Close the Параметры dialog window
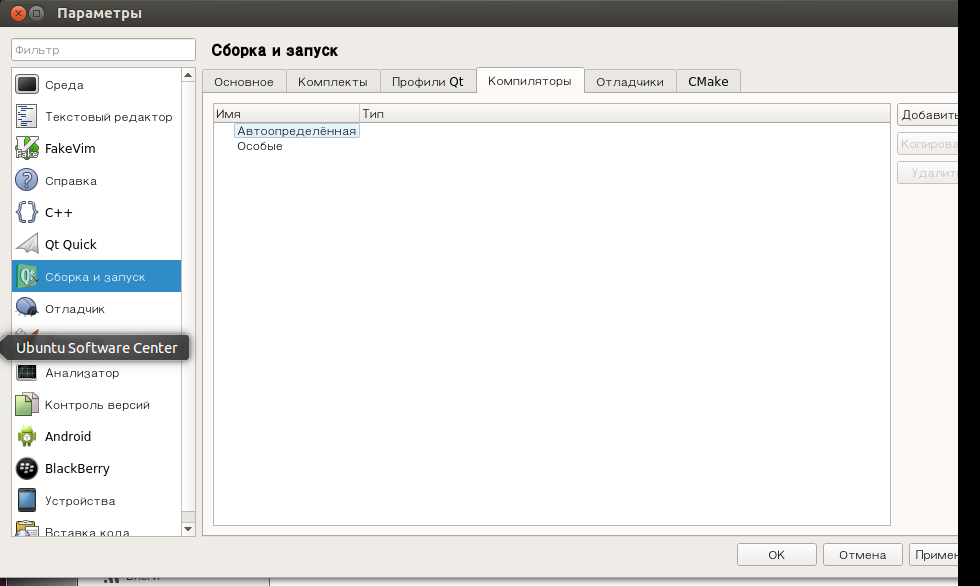 pos(18,13)
